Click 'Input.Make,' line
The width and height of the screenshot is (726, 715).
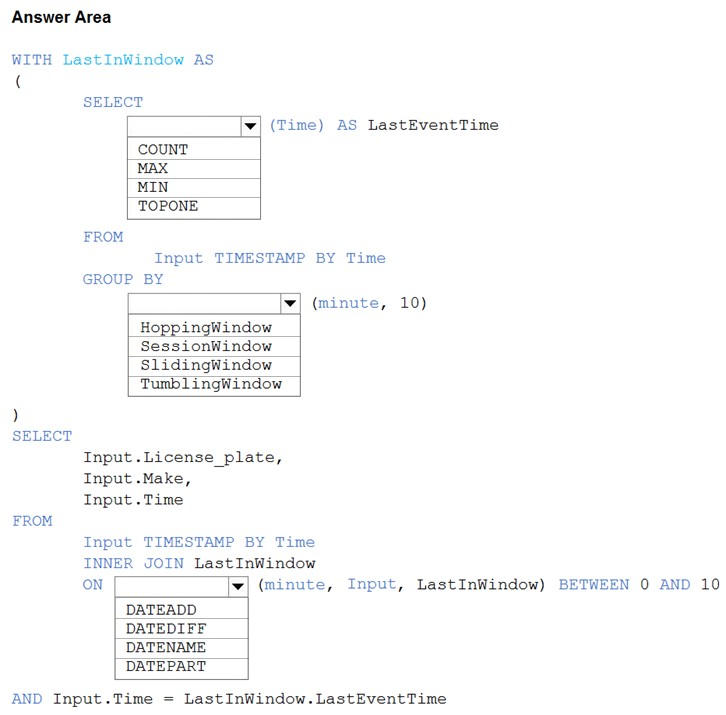tap(138, 478)
